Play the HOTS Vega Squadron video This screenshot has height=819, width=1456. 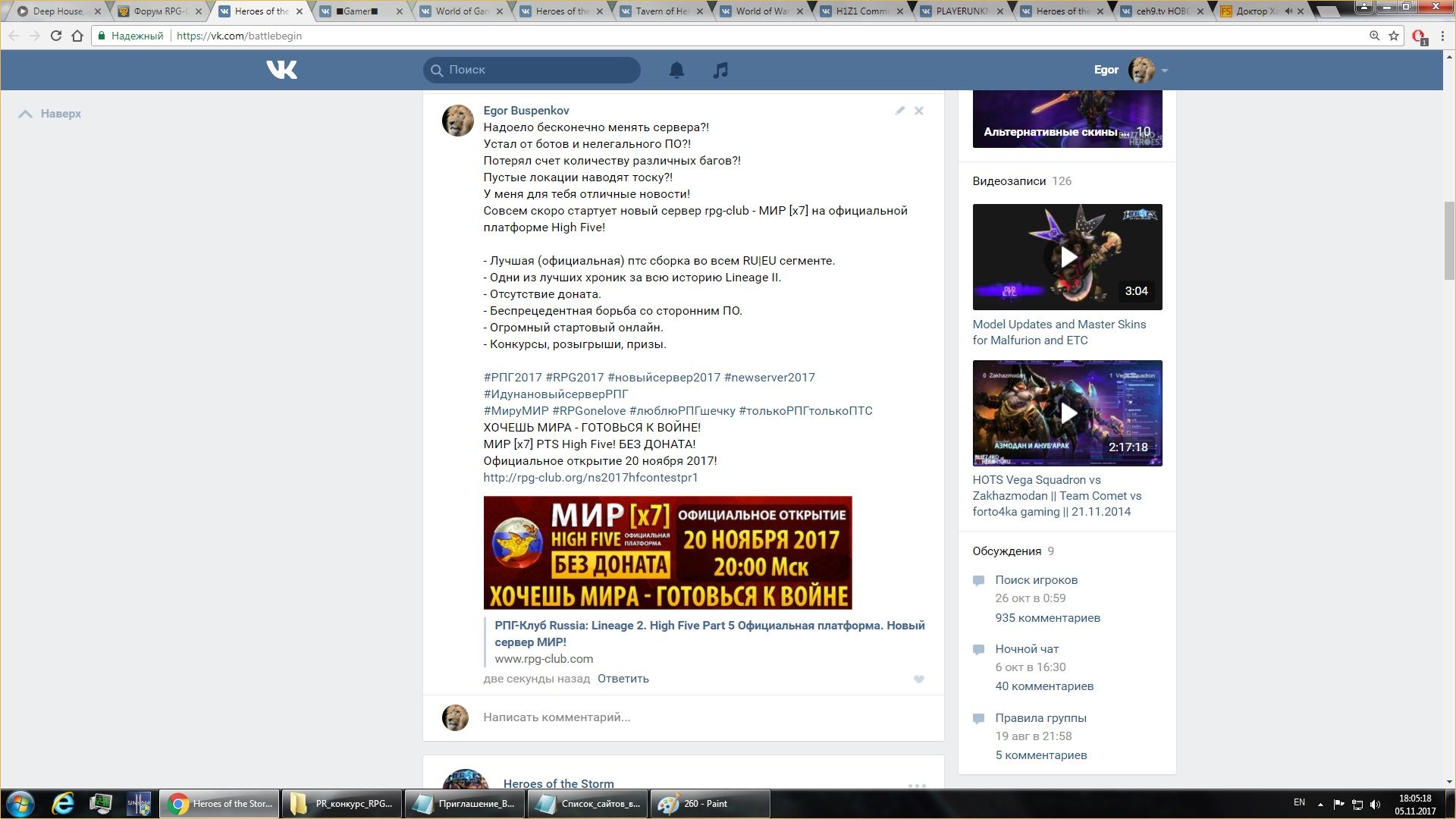[x=1068, y=413]
